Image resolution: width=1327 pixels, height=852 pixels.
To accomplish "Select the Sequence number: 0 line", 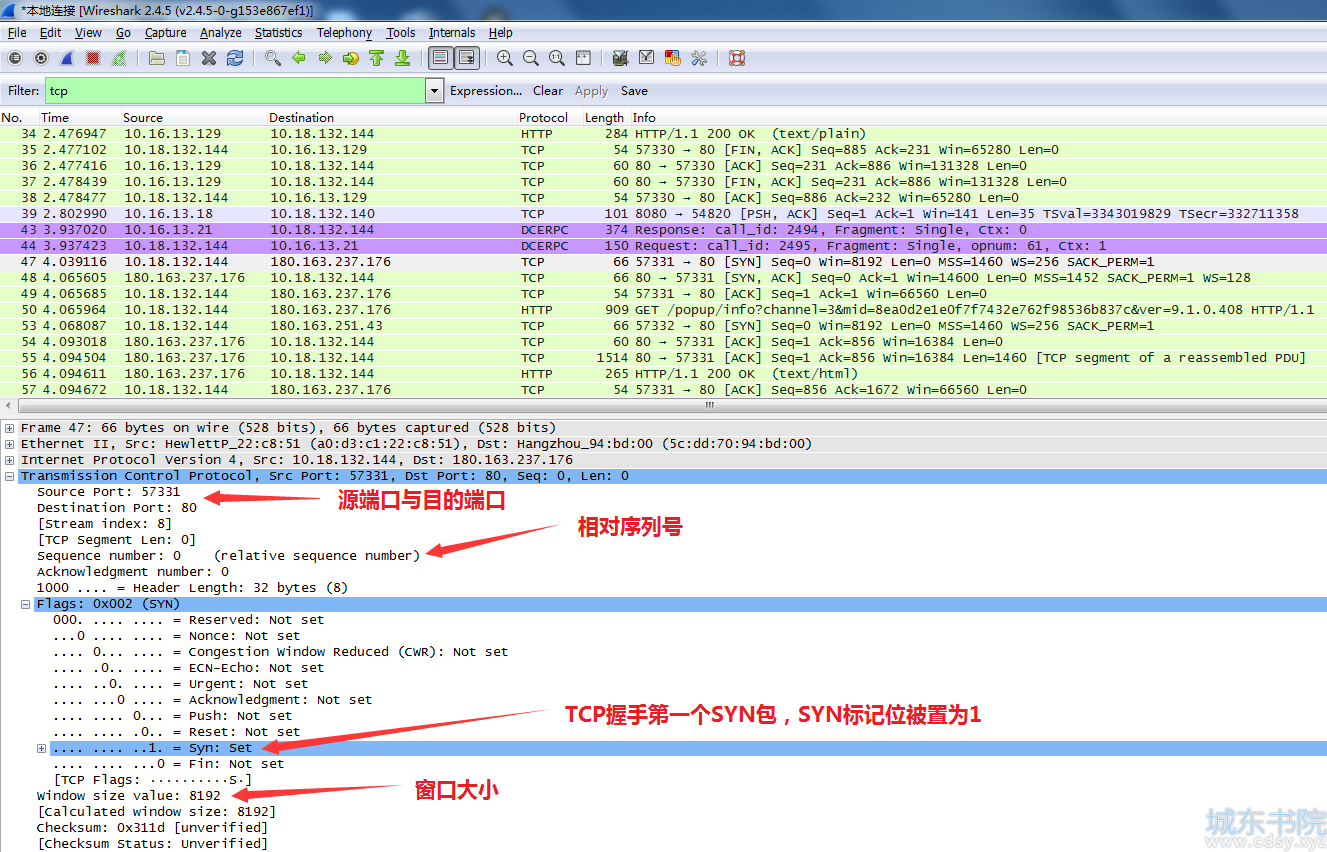I will 228,556.
